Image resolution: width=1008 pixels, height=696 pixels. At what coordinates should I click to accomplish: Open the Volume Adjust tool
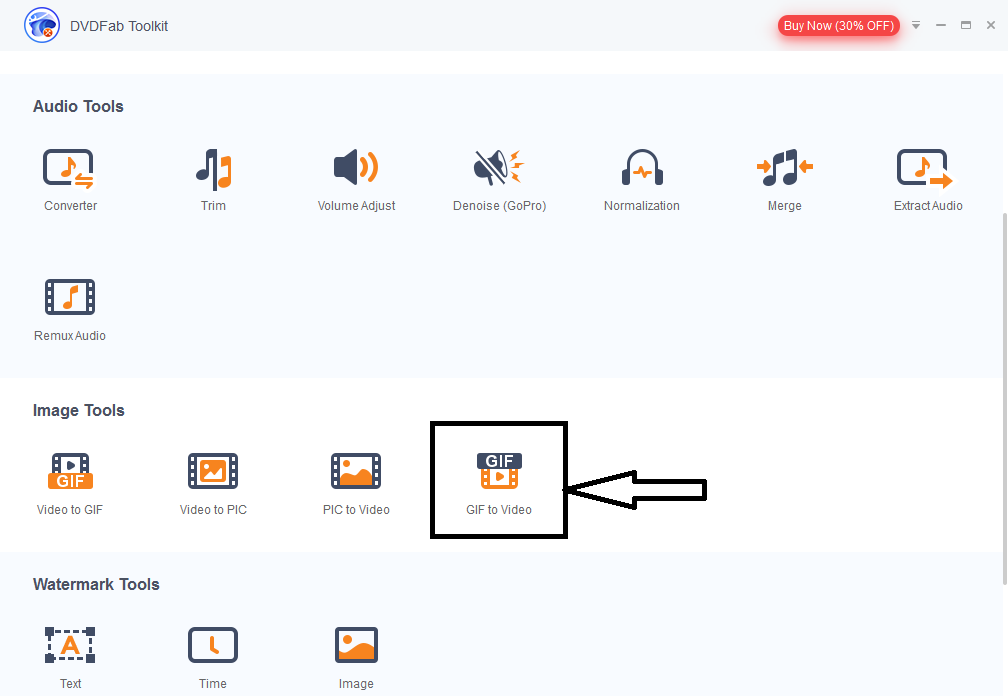pyautogui.click(x=356, y=180)
